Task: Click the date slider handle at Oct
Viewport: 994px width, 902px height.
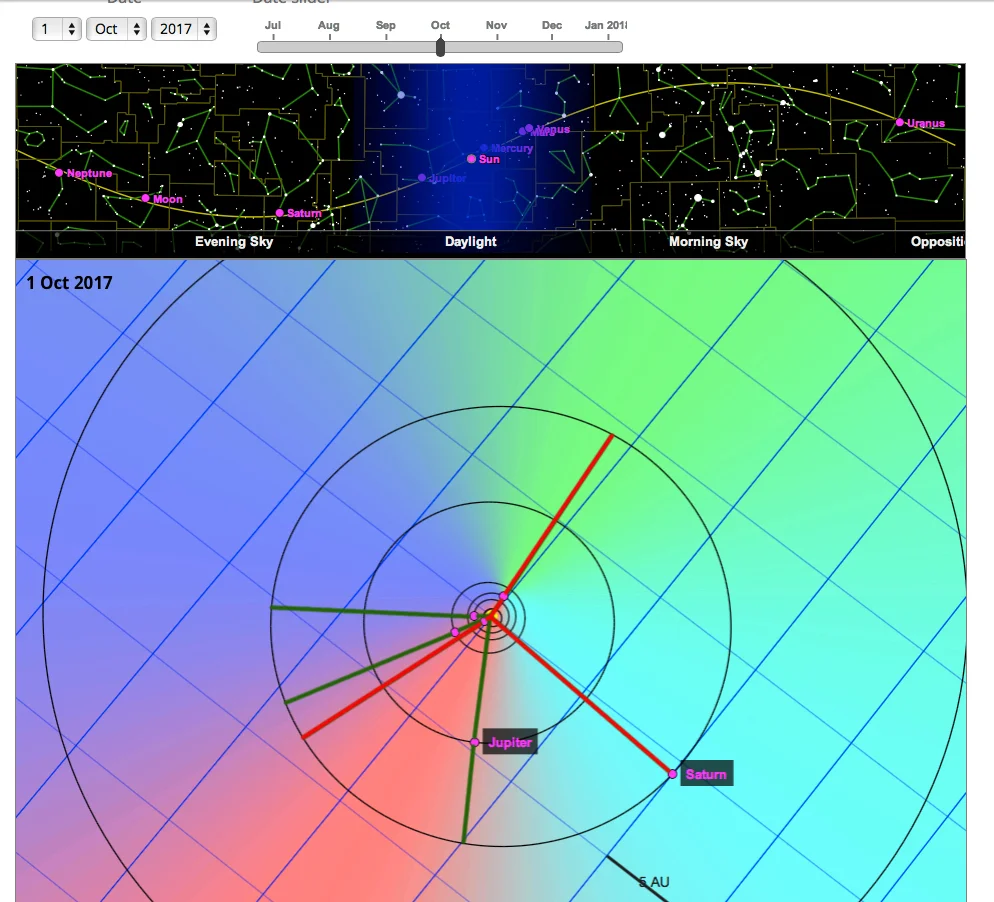Action: click(x=441, y=47)
